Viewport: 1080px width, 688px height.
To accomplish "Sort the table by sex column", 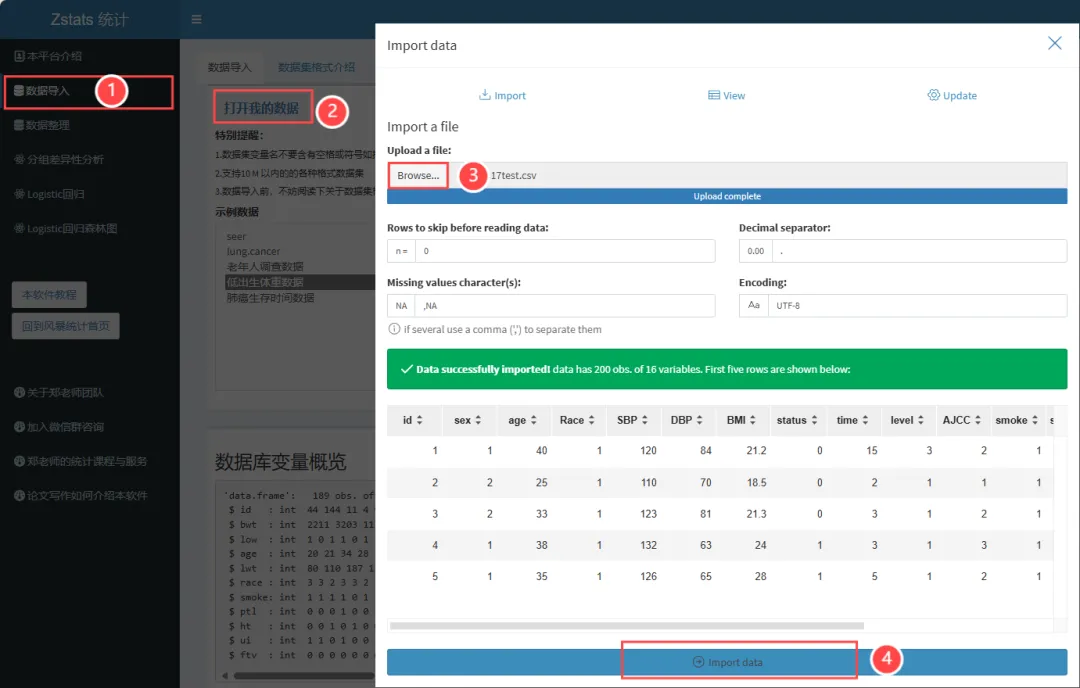I will pos(468,420).
